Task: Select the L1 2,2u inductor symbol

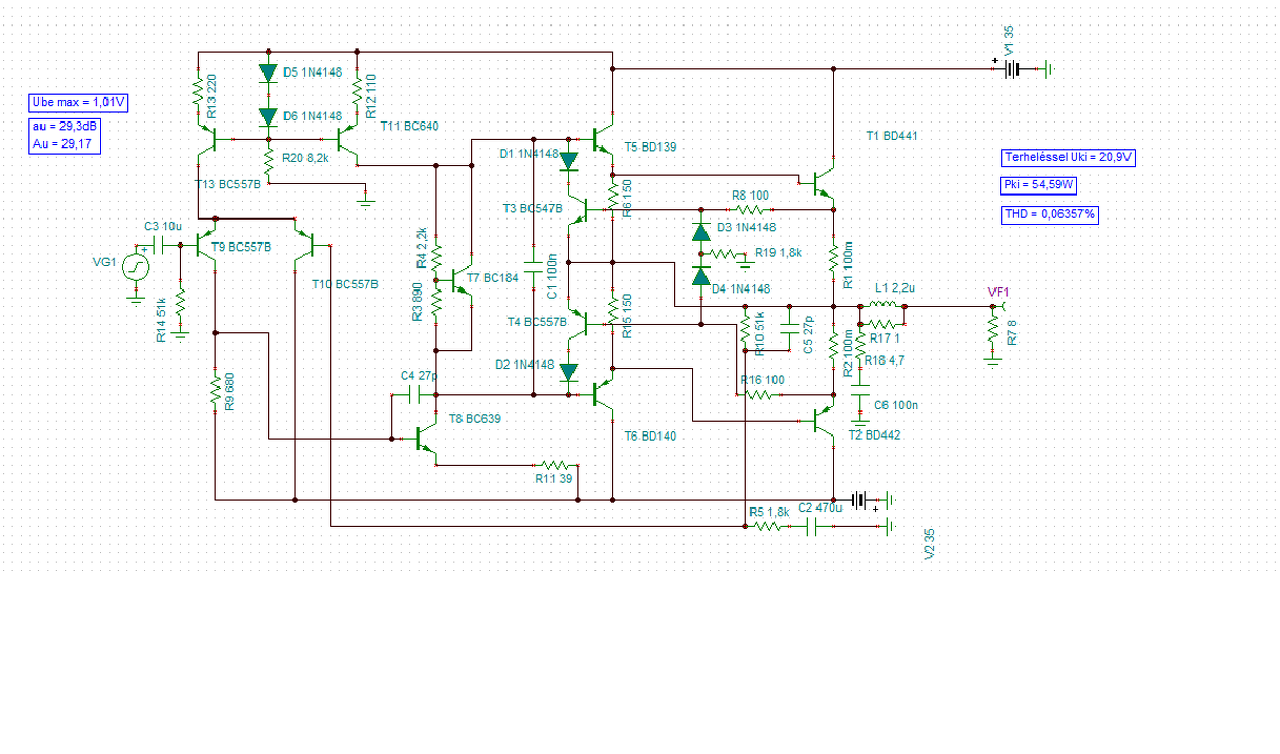Action: (883, 305)
